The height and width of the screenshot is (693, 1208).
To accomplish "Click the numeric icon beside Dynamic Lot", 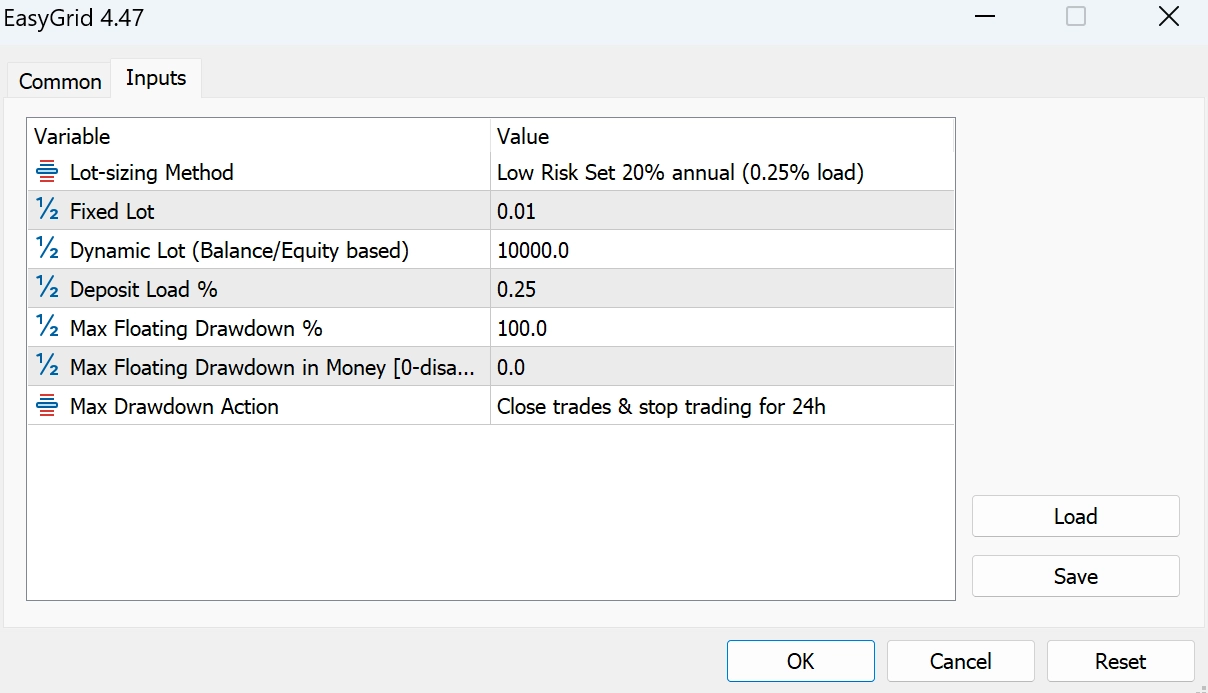I will click(x=47, y=250).
